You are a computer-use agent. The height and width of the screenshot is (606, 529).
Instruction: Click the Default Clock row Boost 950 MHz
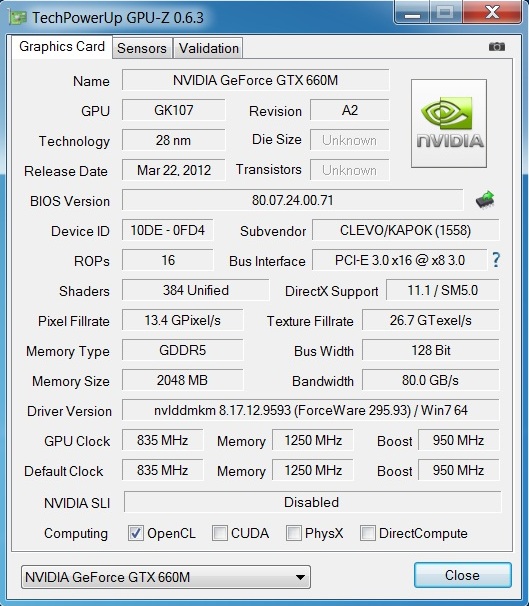click(x=458, y=470)
